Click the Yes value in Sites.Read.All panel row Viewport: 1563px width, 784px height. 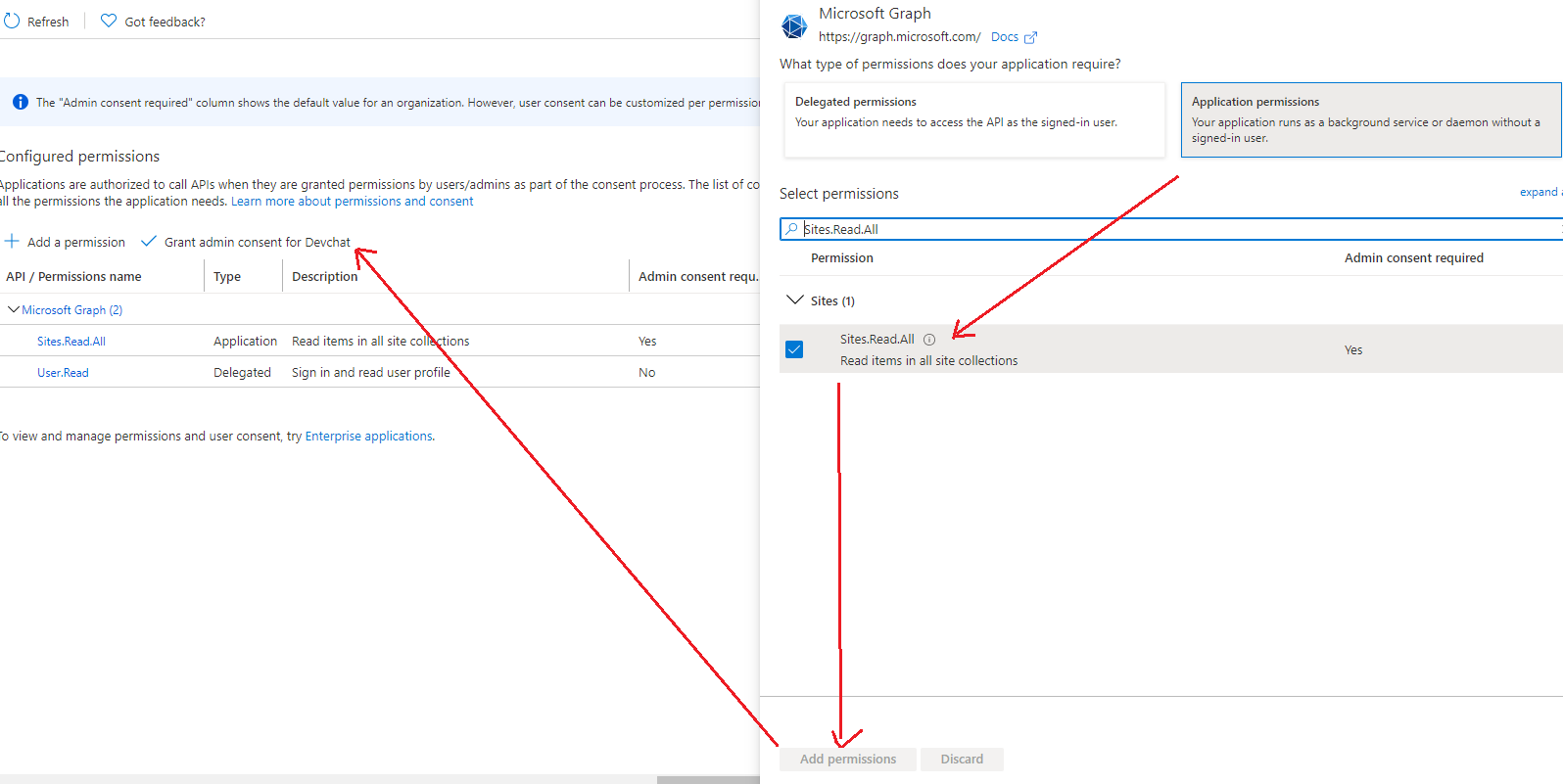[1353, 350]
